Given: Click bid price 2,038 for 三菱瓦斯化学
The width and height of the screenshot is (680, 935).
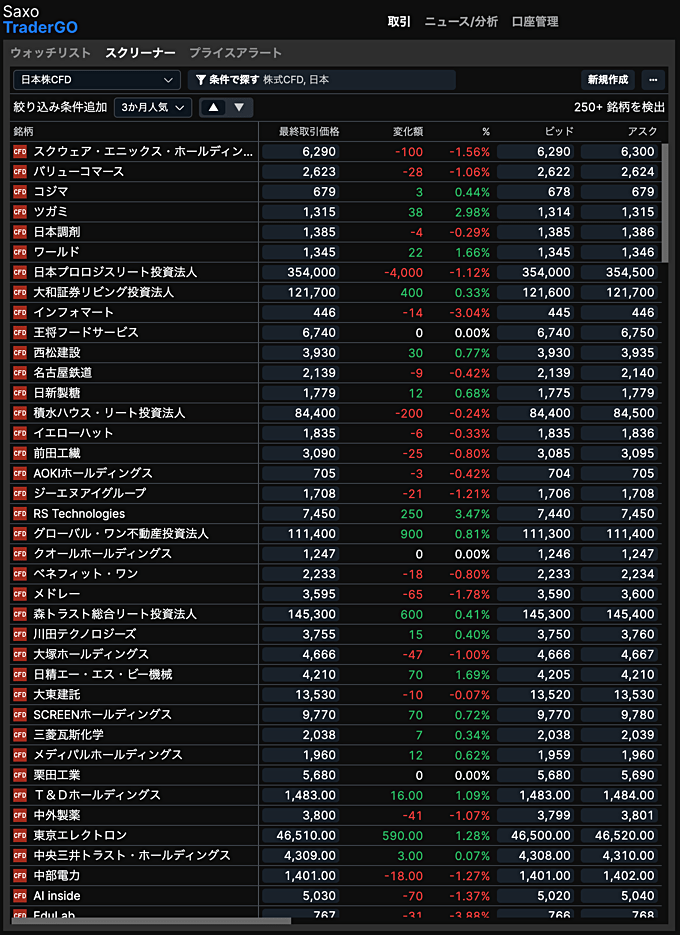Looking at the screenshot, I should (535, 735).
